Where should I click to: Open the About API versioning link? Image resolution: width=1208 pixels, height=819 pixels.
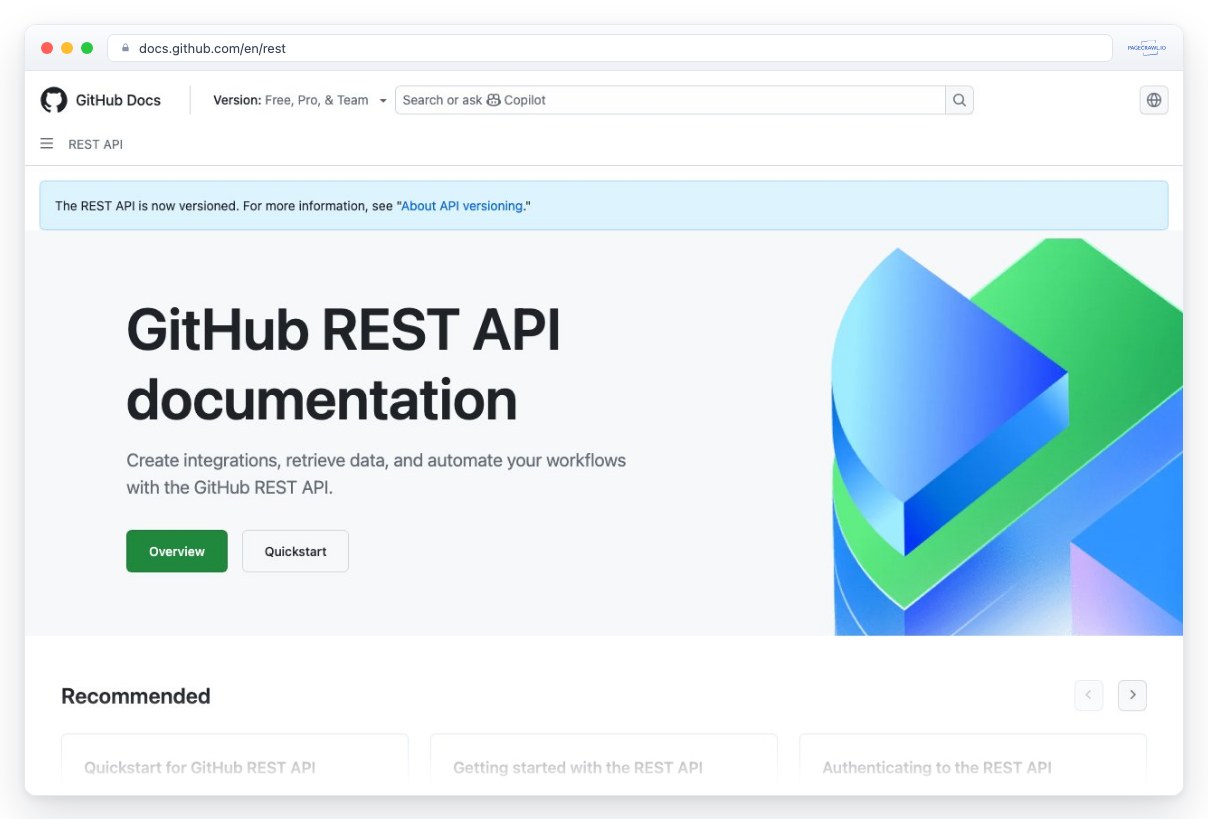click(462, 206)
